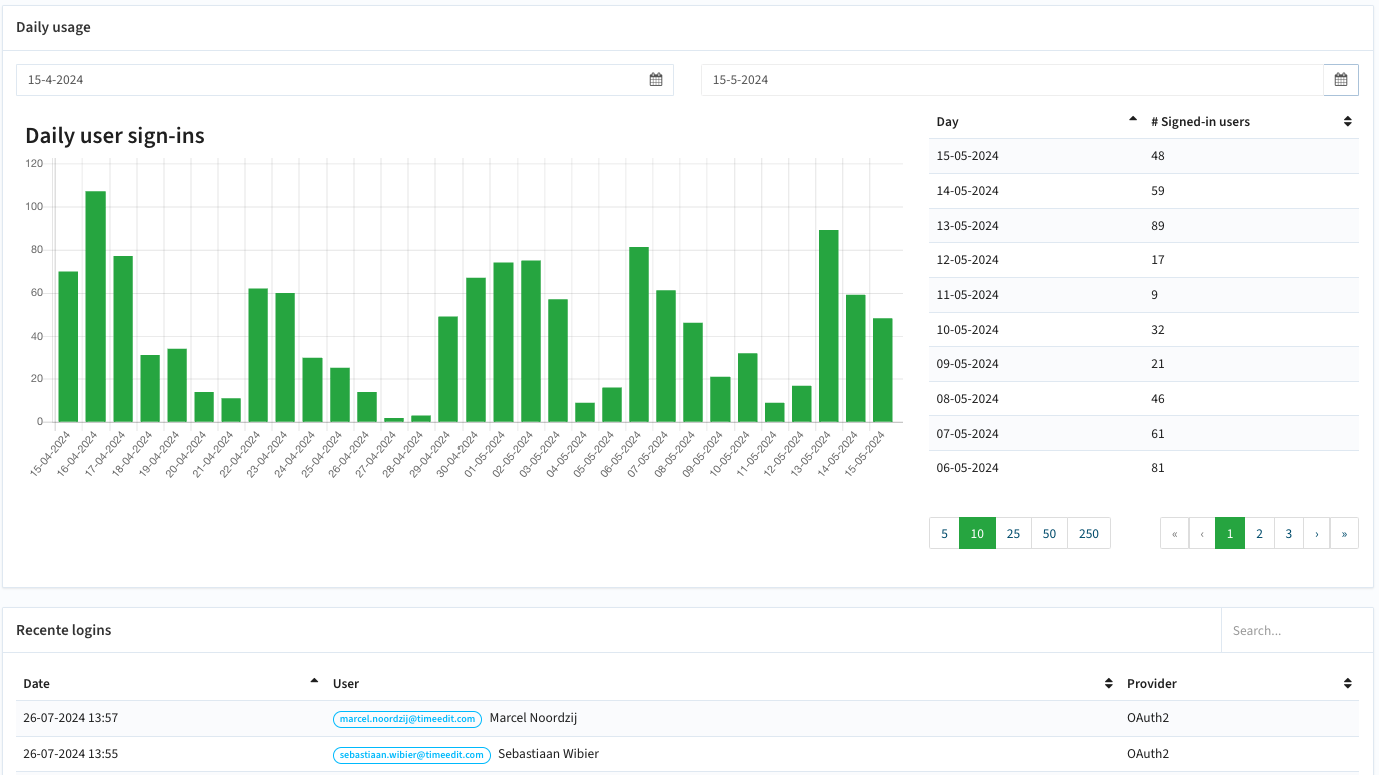Click table row 09-05-2024

(1144, 364)
